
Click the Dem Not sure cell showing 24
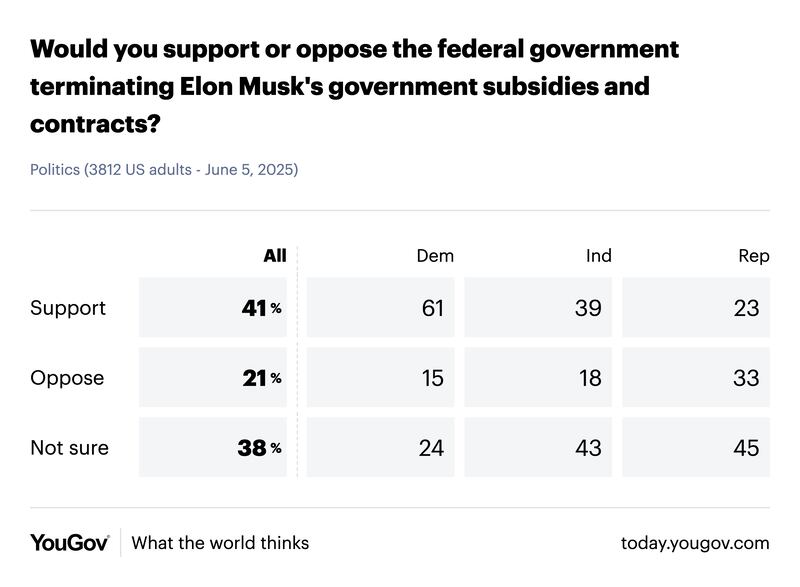pyautogui.click(x=380, y=448)
